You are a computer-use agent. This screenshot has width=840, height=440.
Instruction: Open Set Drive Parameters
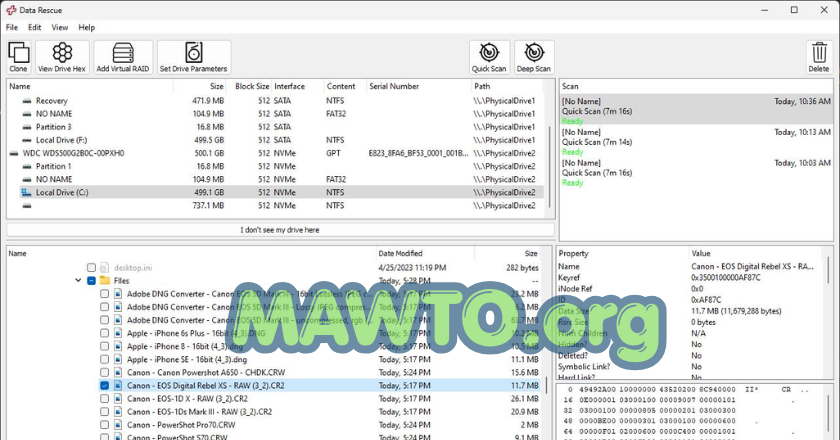(x=193, y=56)
